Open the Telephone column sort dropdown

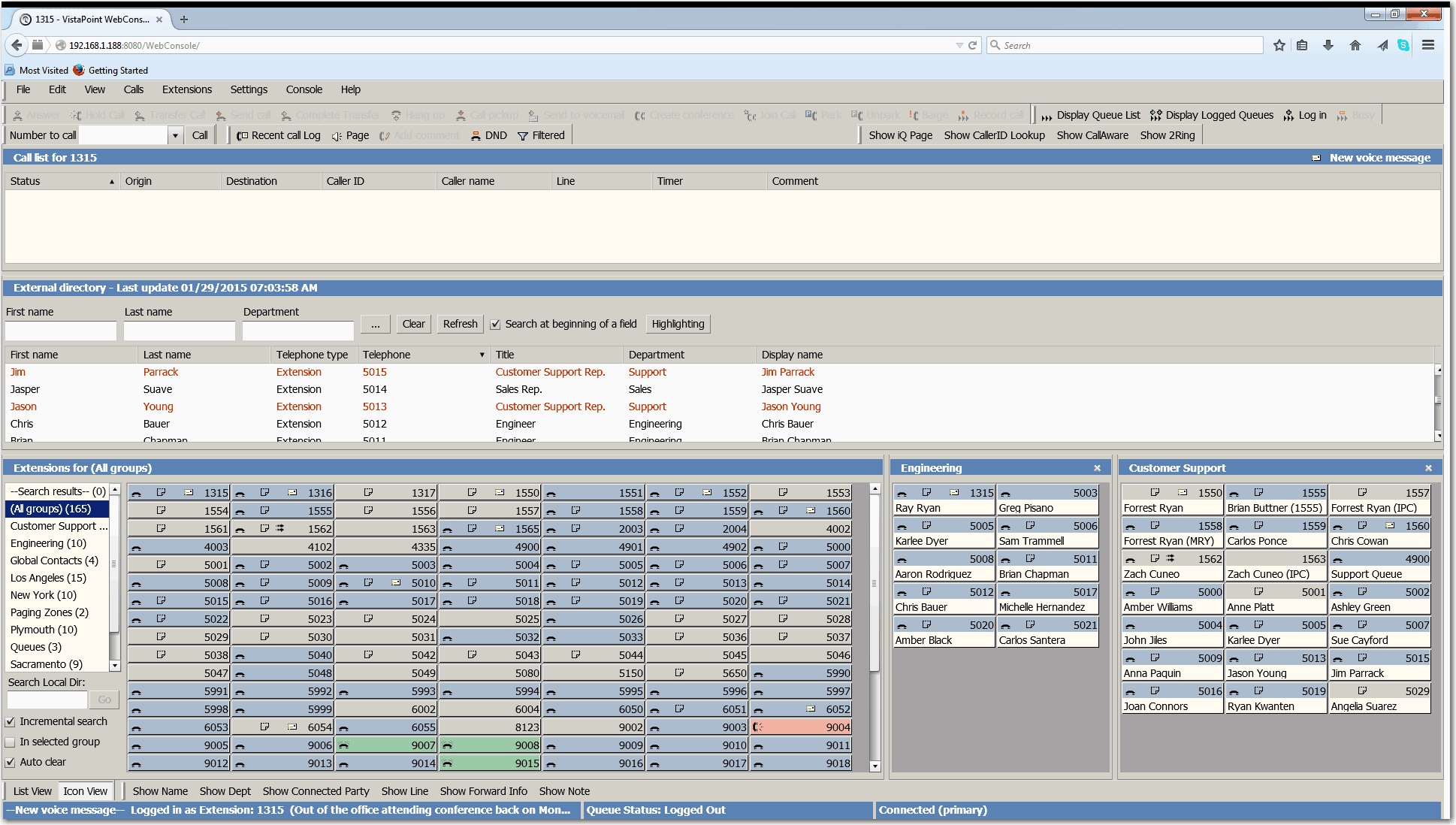pos(482,355)
